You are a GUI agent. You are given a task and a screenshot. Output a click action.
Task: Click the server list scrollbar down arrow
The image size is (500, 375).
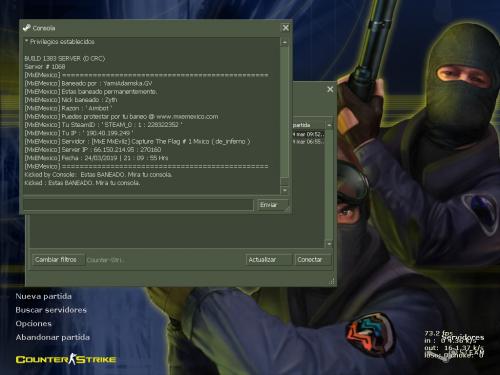coord(329,244)
